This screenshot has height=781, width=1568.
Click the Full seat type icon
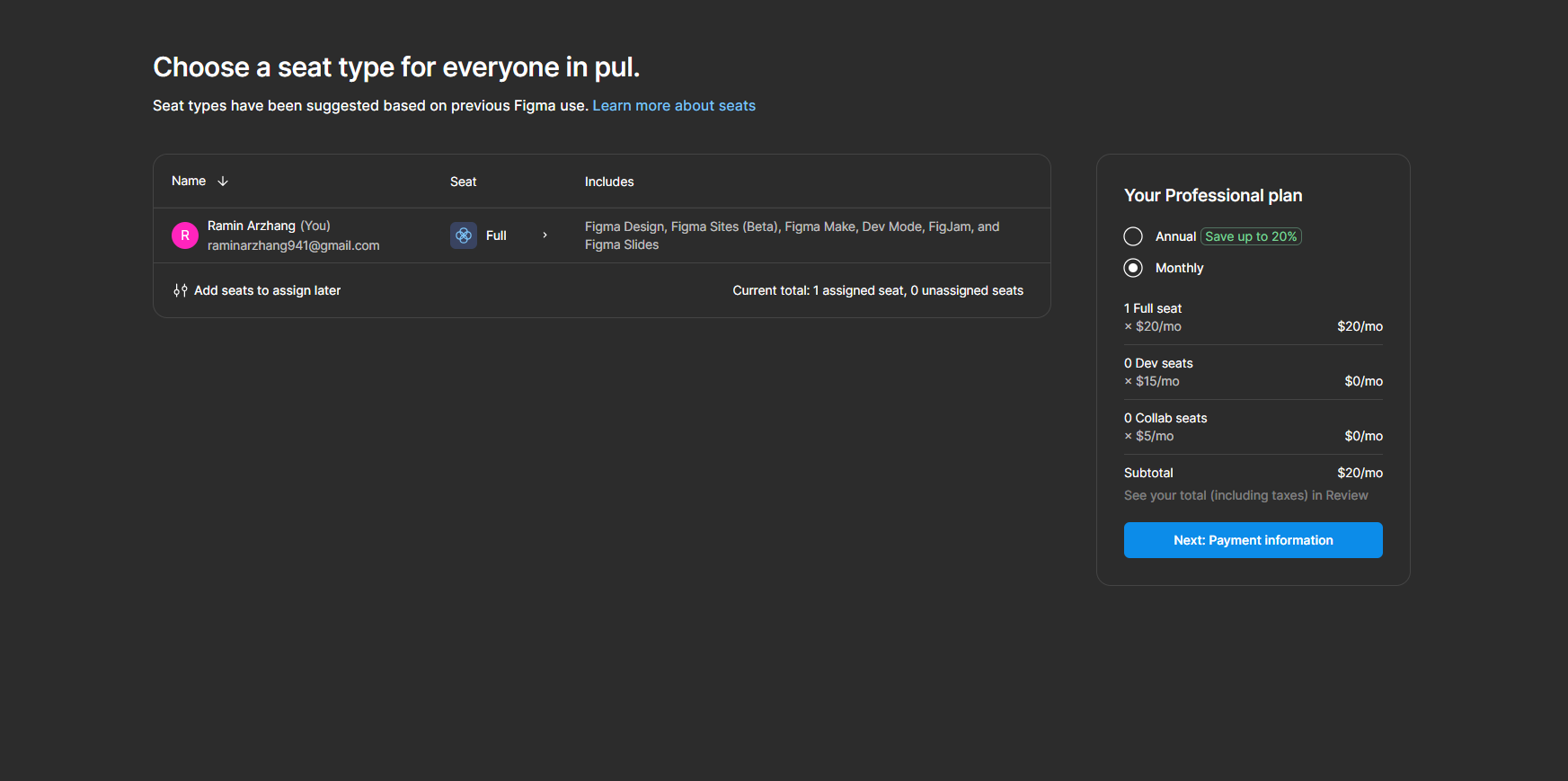click(x=464, y=235)
